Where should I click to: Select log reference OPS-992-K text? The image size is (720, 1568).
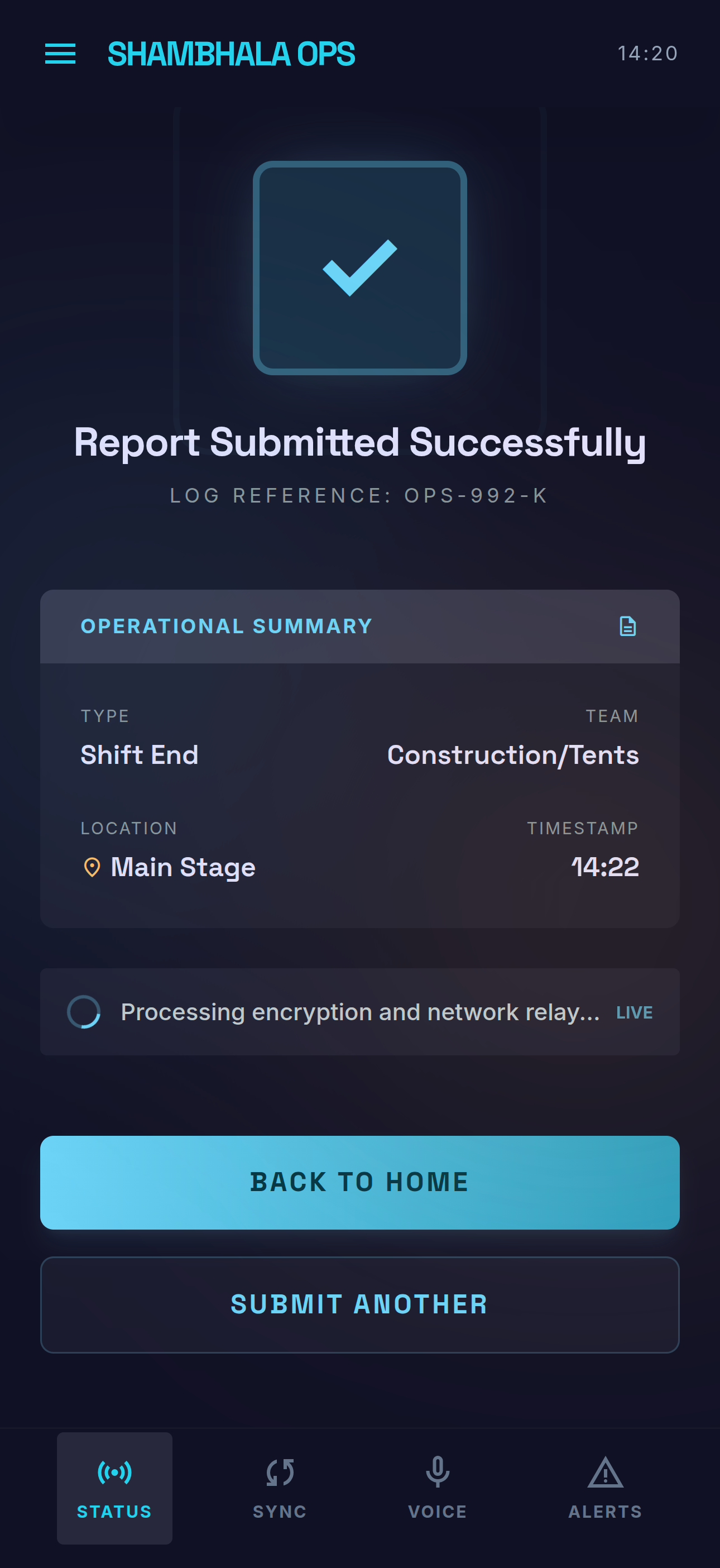coord(359,495)
